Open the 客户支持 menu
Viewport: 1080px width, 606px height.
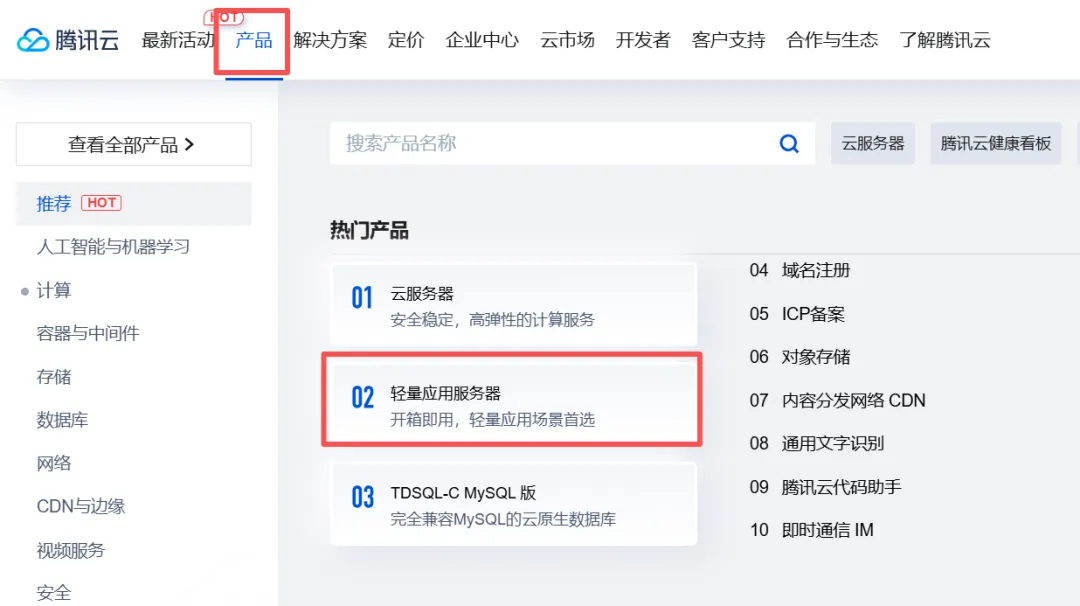pos(728,40)
